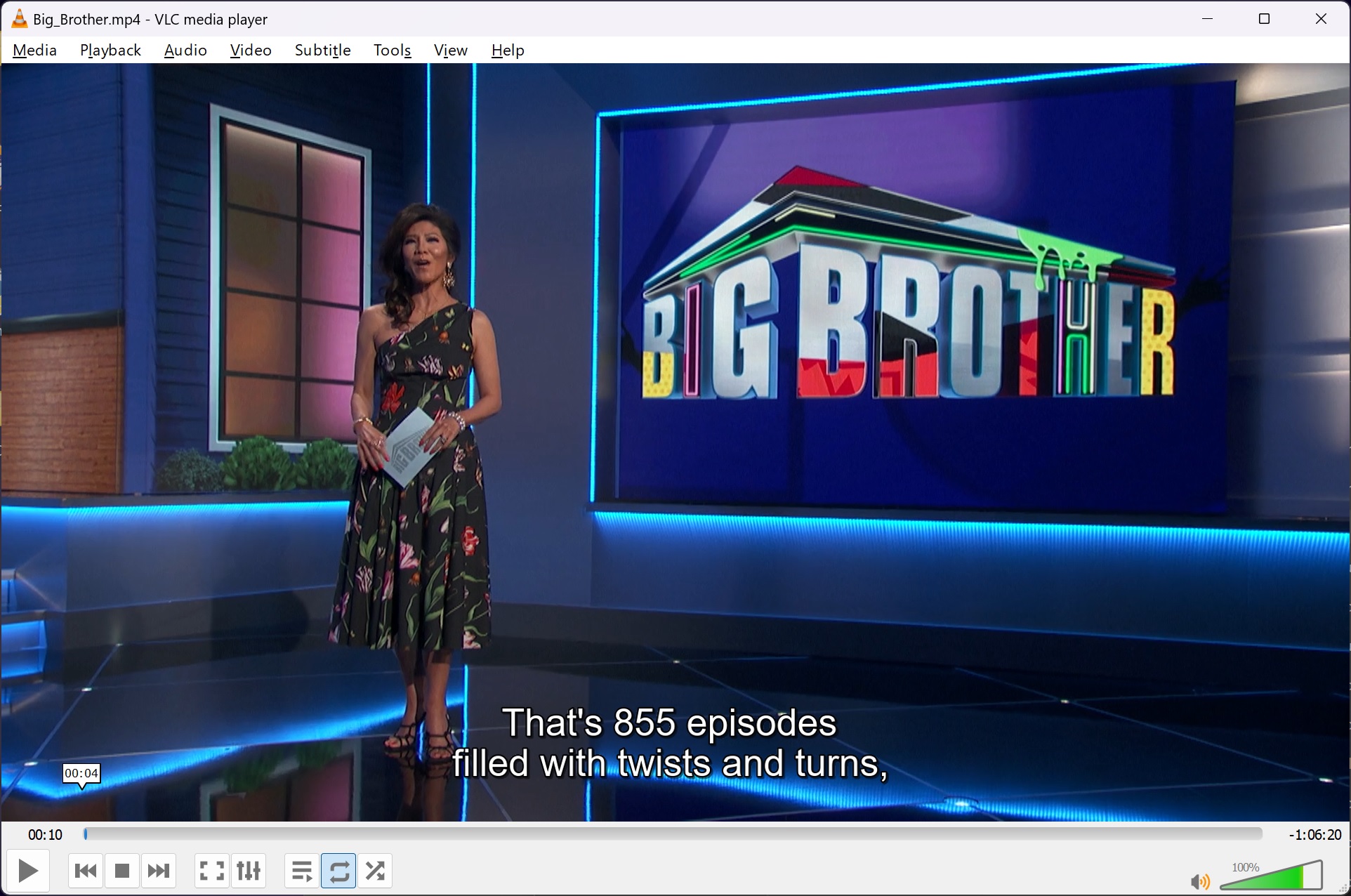Open extended settings equalizer icon
This screenshot has width=1351, height=896.
249,871
